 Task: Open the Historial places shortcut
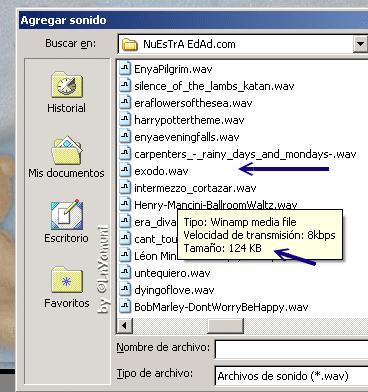(x=67, y=92)
